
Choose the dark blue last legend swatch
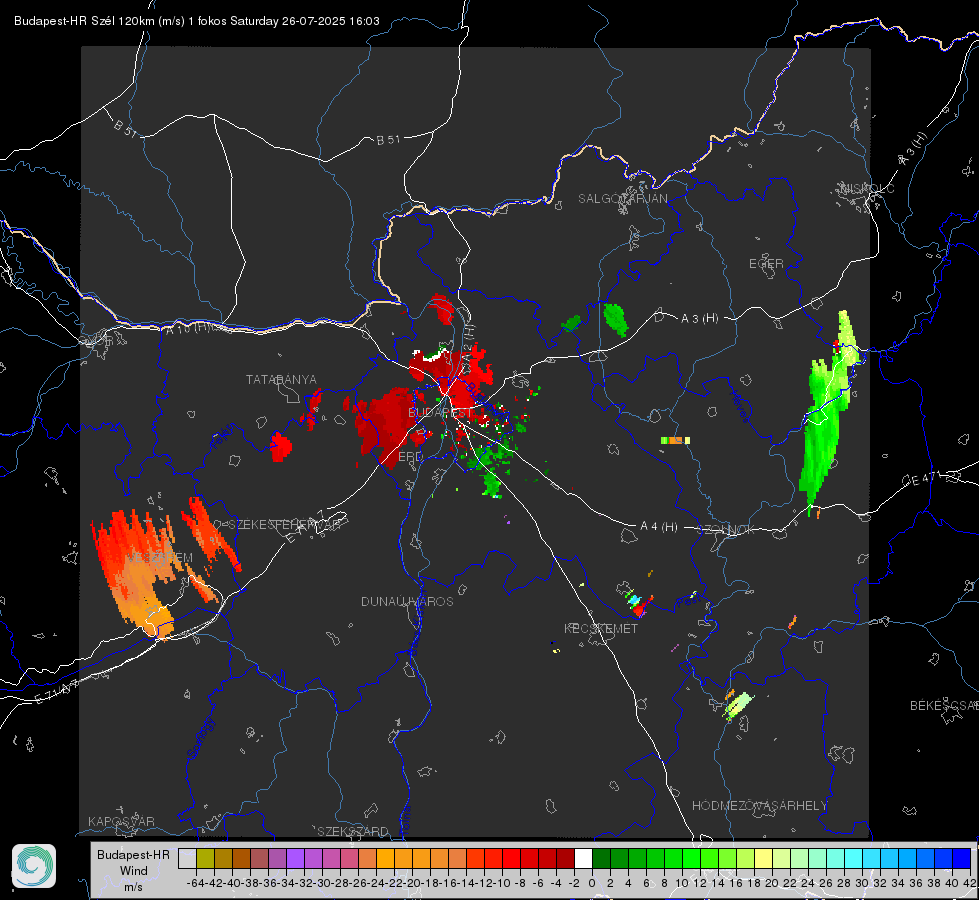(x=962, y=858)
